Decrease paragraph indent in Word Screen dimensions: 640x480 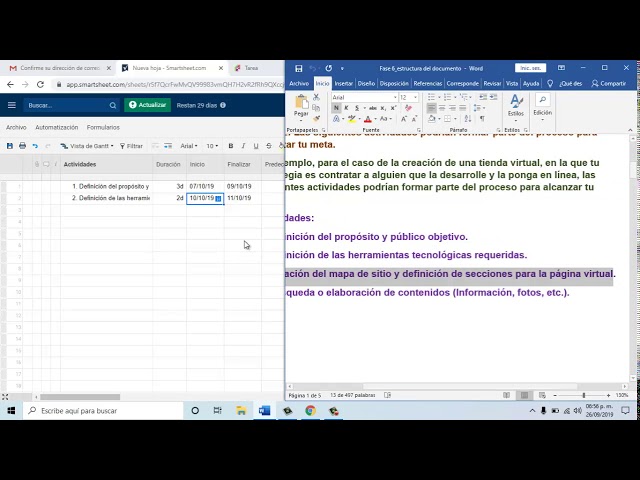(483, 97)
